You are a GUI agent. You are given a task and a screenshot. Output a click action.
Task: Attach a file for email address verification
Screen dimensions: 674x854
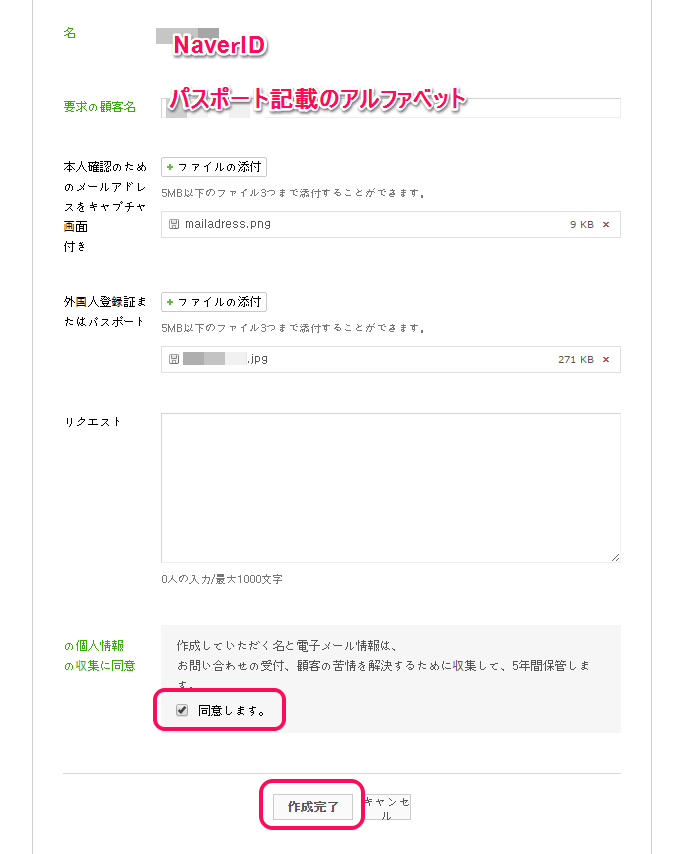(x=214, y=167)
